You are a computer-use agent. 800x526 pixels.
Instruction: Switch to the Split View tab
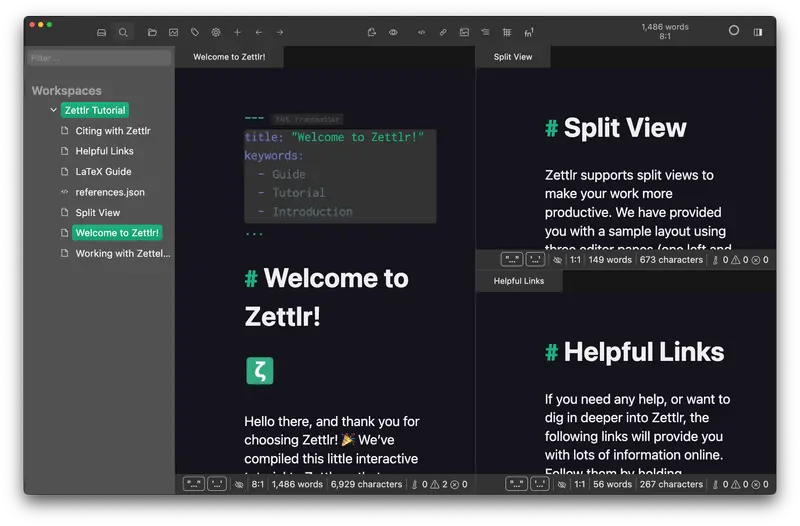pyautogui.click(x=513, y=57)
